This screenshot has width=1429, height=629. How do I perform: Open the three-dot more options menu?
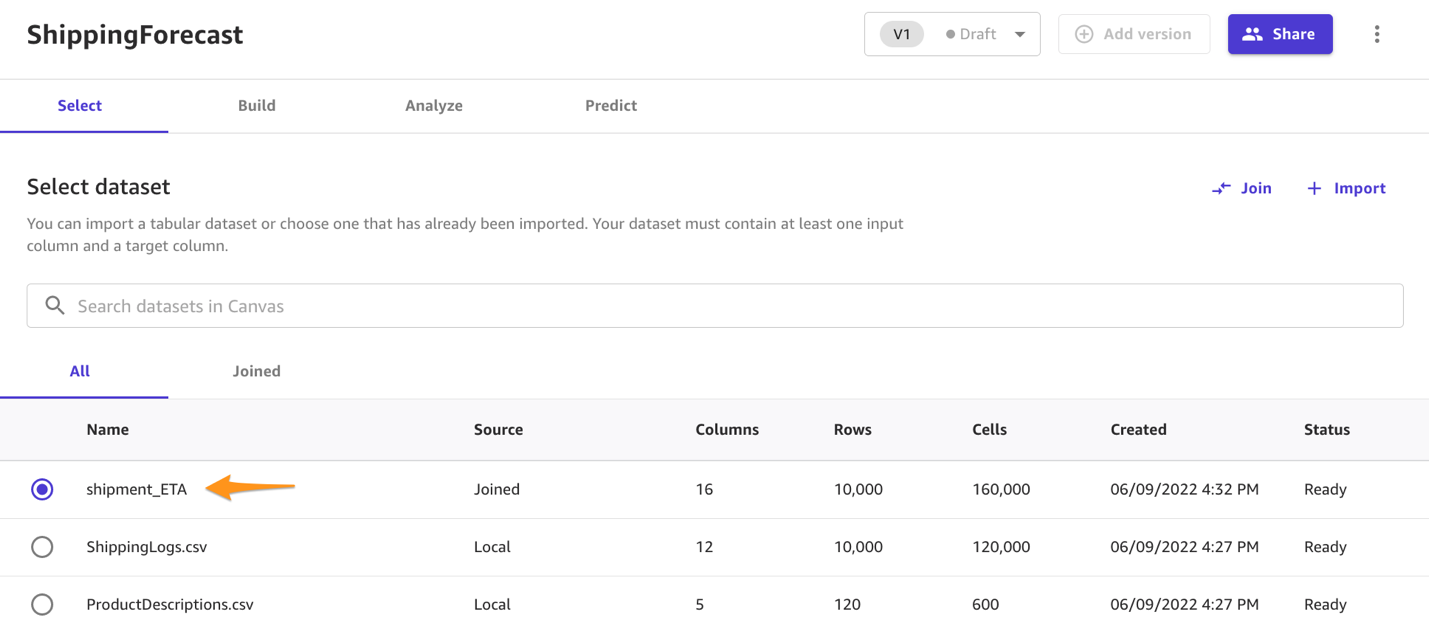point(1377,34)
